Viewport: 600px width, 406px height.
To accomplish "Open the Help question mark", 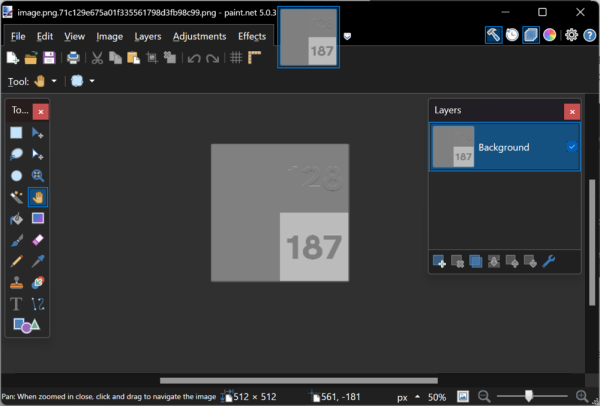I will pos(589,36).
